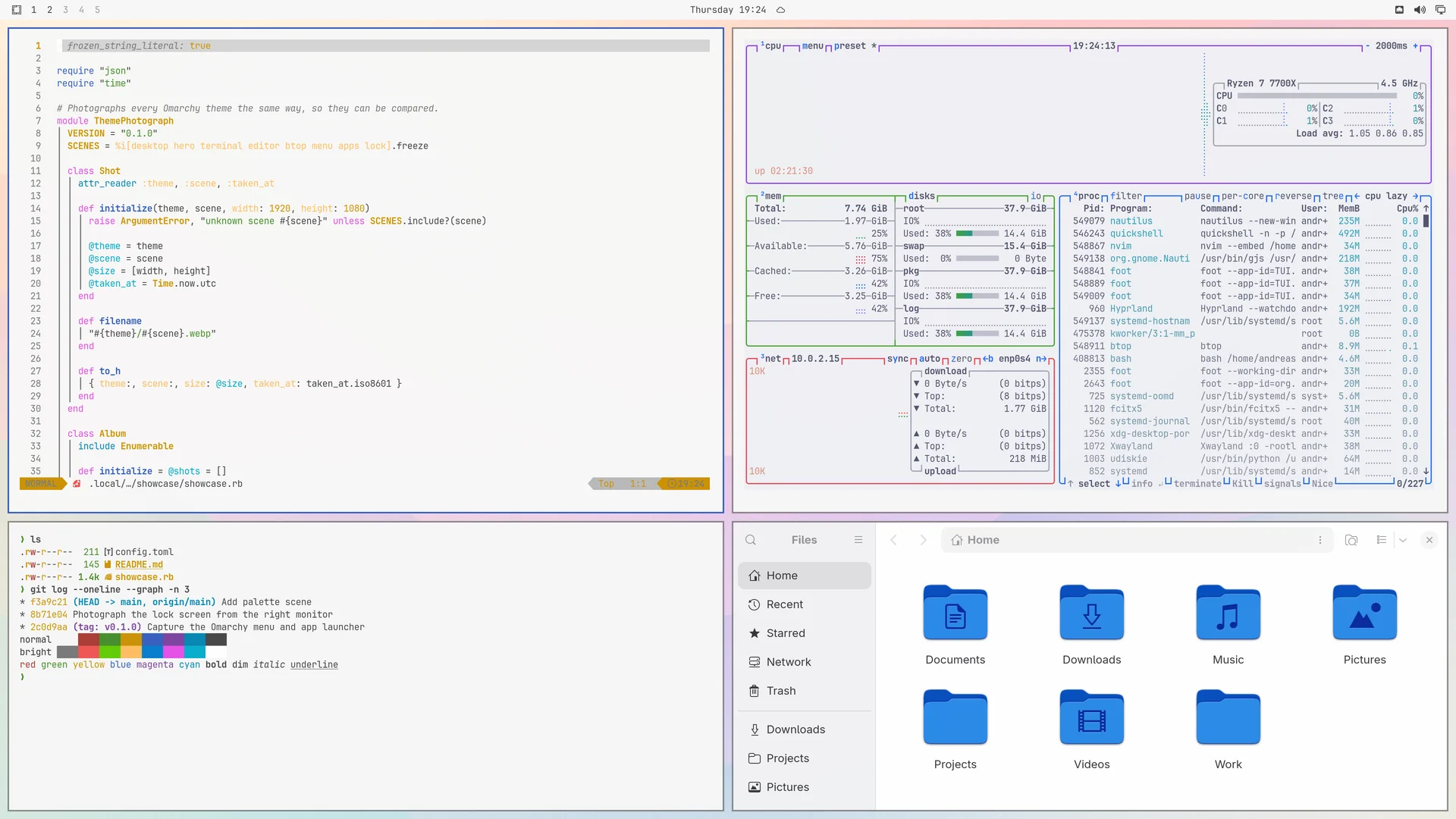Click signals in btop proc footer
The image size is (1456, 819).
click(1282, 484)
